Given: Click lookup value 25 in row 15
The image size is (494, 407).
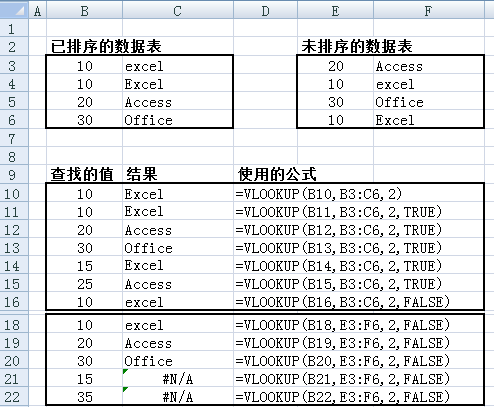Looking at the screenshot, I should point(85,284).
